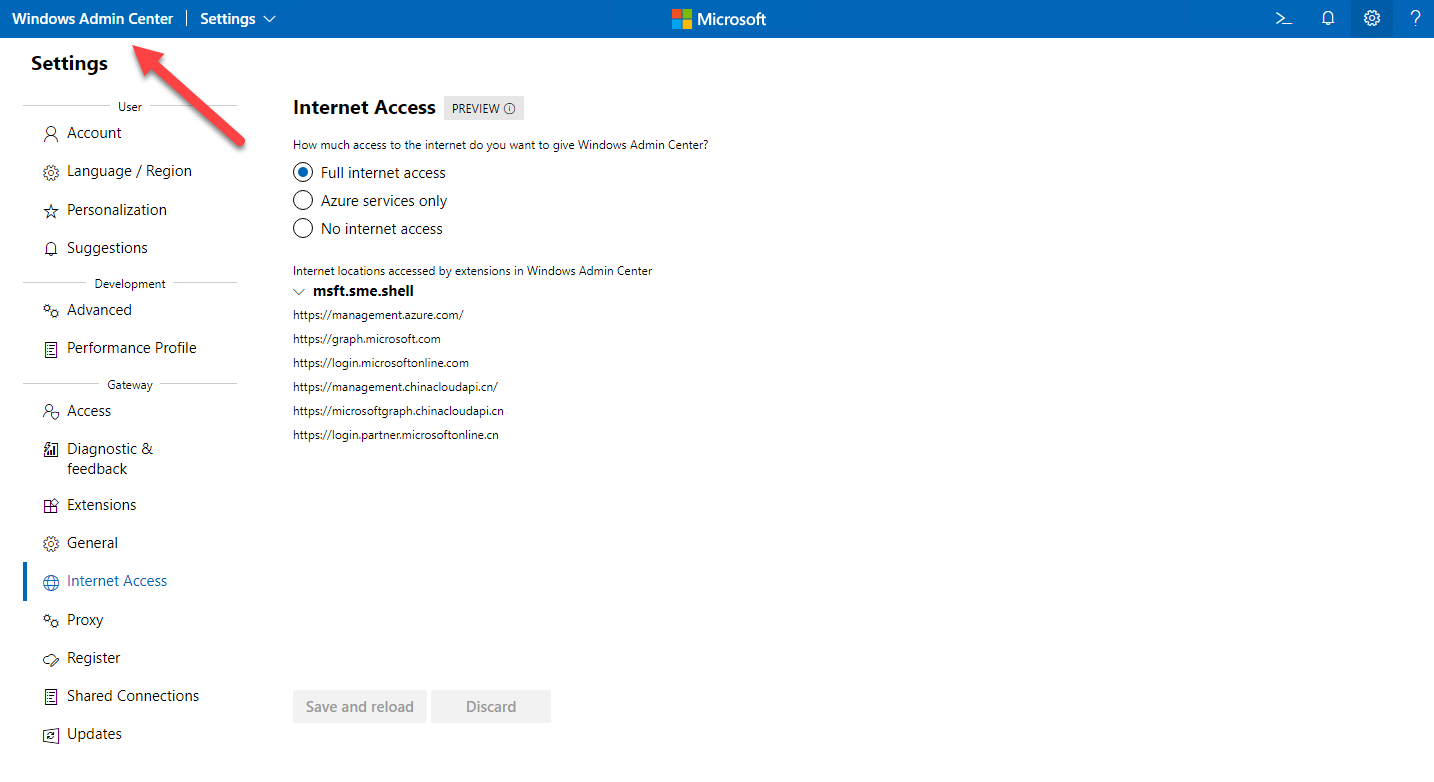
Task: Open Performance Profile page
Action: [x=130, y=348]
